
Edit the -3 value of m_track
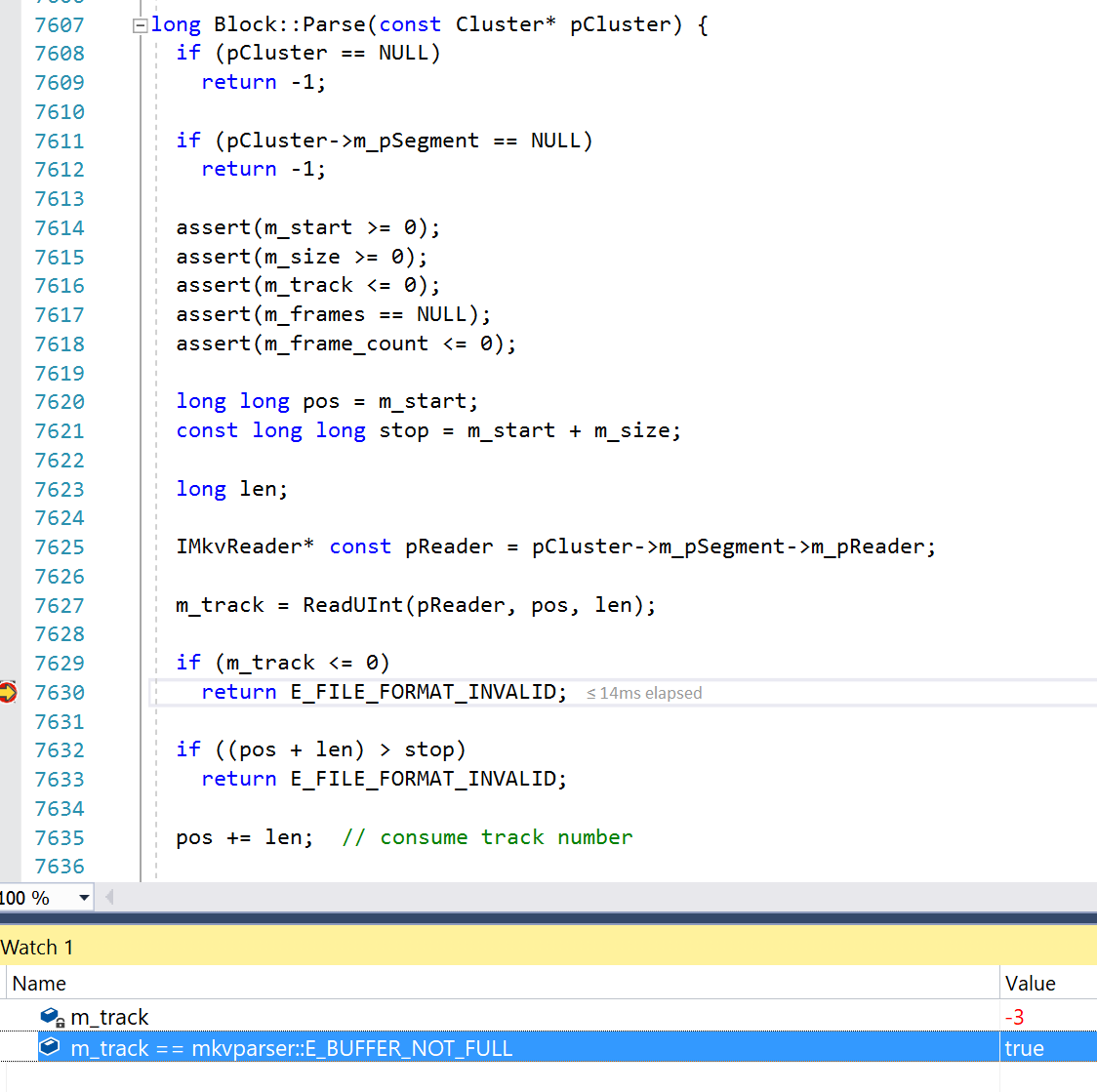click(1015, 1017)
